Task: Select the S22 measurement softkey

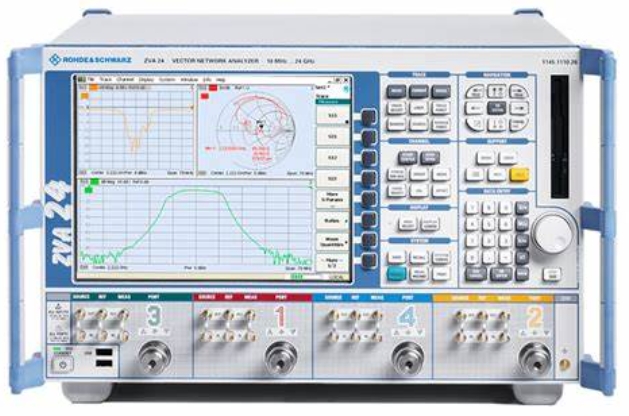Action: (333, 179)
